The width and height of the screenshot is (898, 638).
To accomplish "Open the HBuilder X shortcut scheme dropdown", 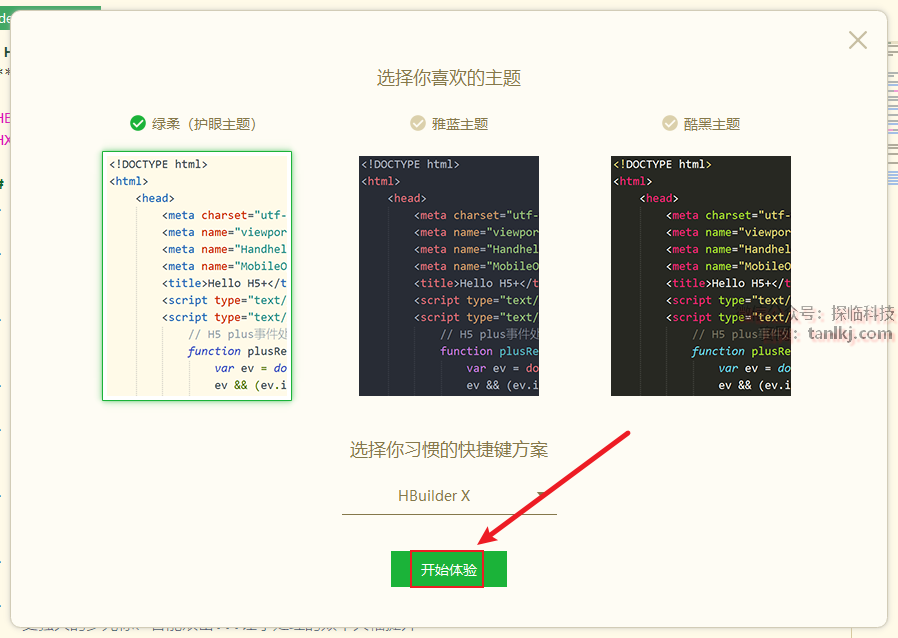I will click(x=448, y=496).
